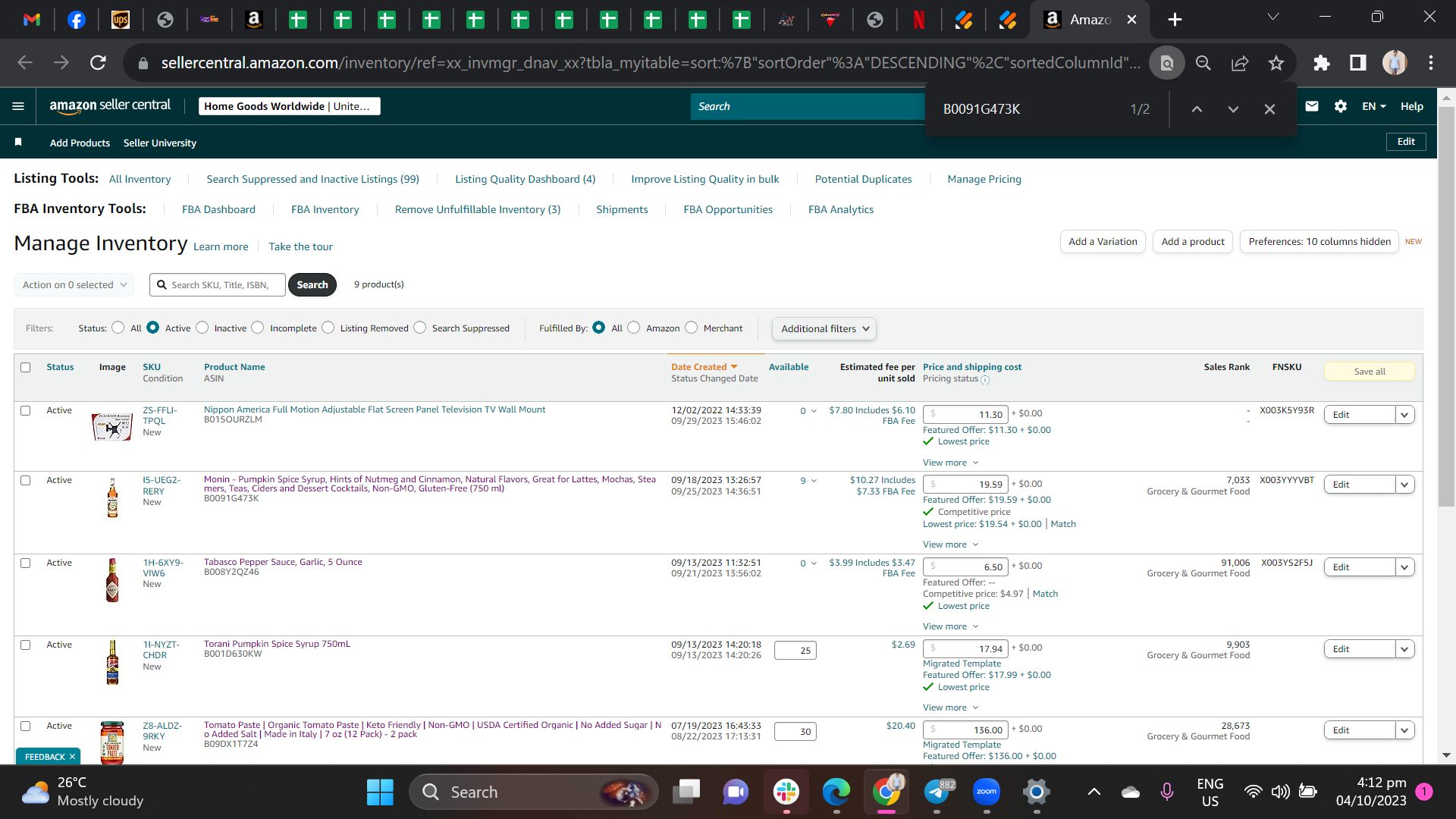Close the find-in-page bar
Screen dimensions: 1456x819
(1269, 109)
